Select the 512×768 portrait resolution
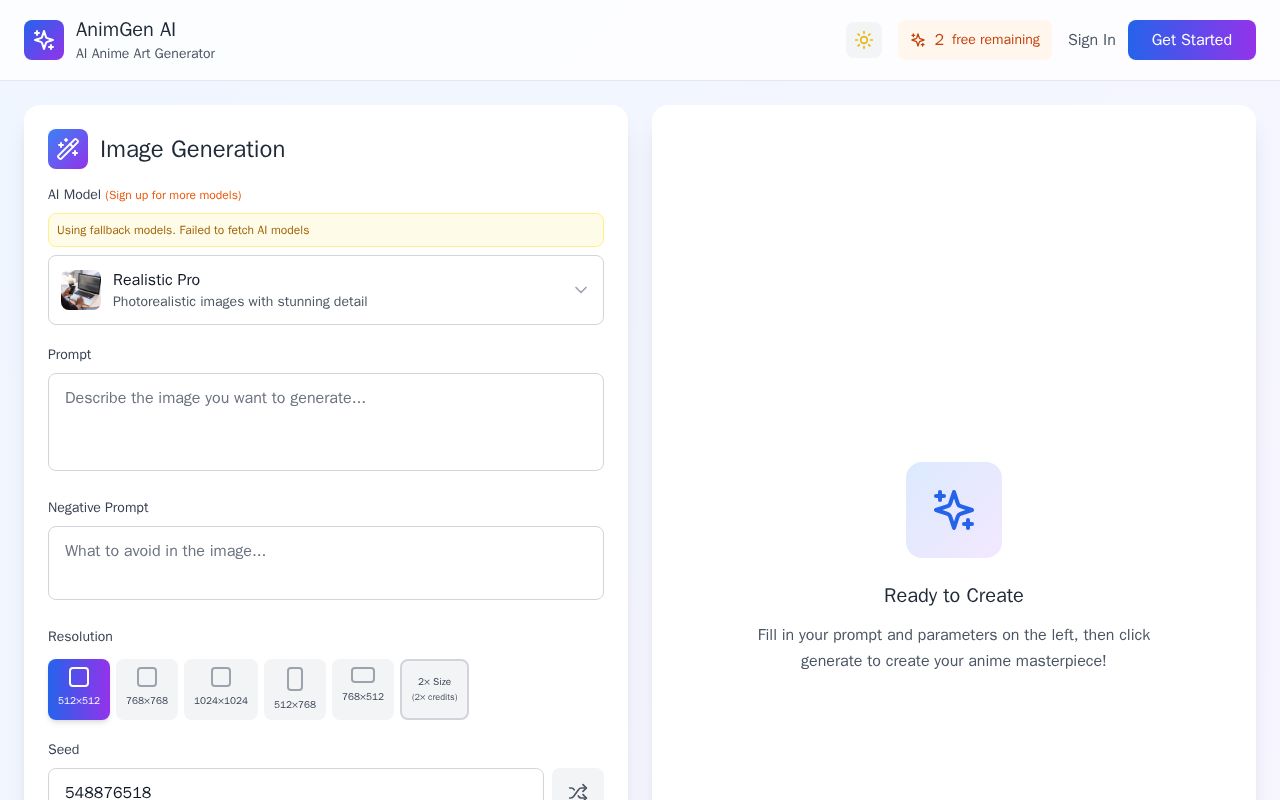Screen dimensions: 1280x800 [295, 689]
